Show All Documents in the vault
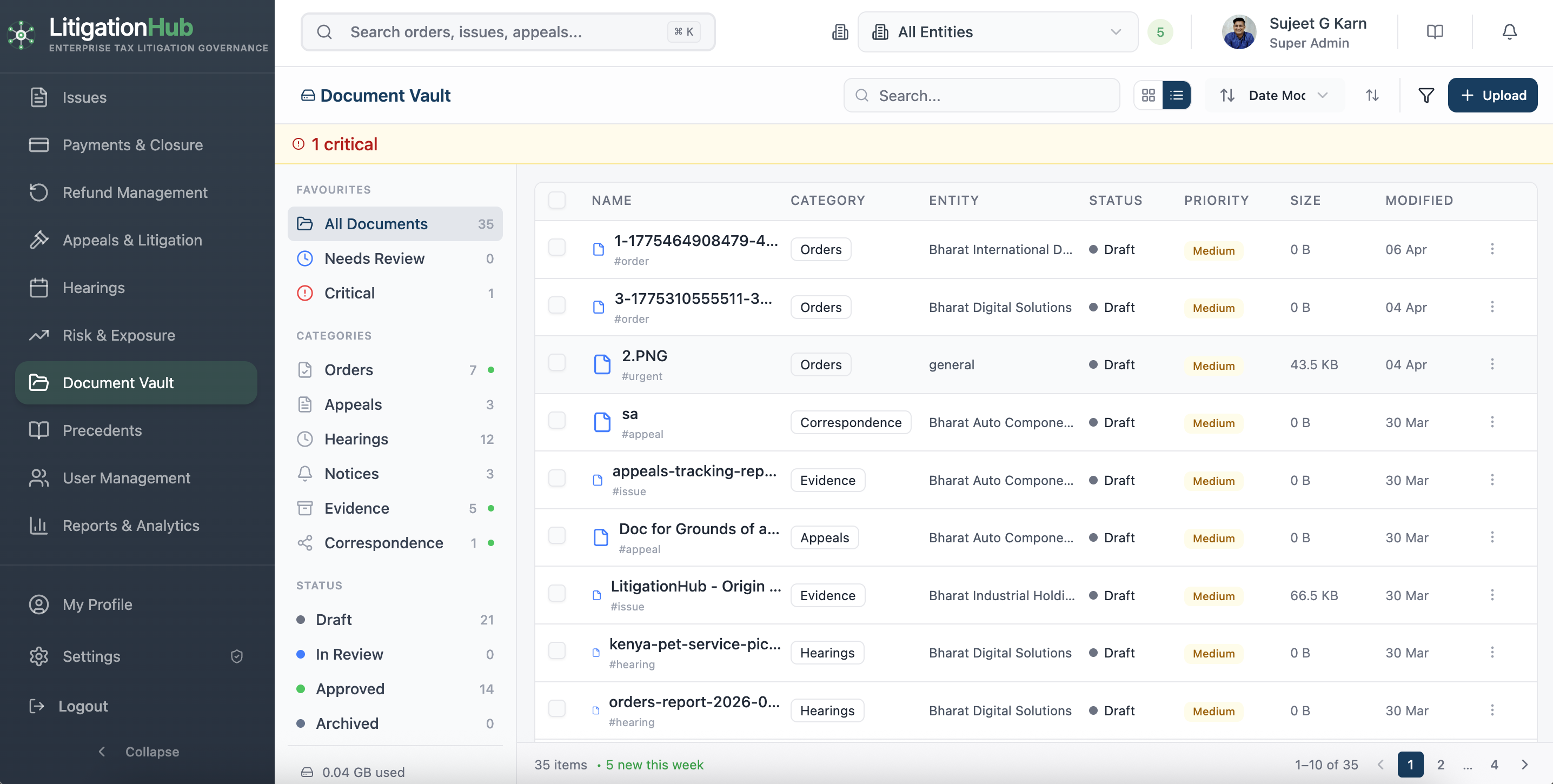Screen dimensions: 1553x784 (x=395, y=224)
